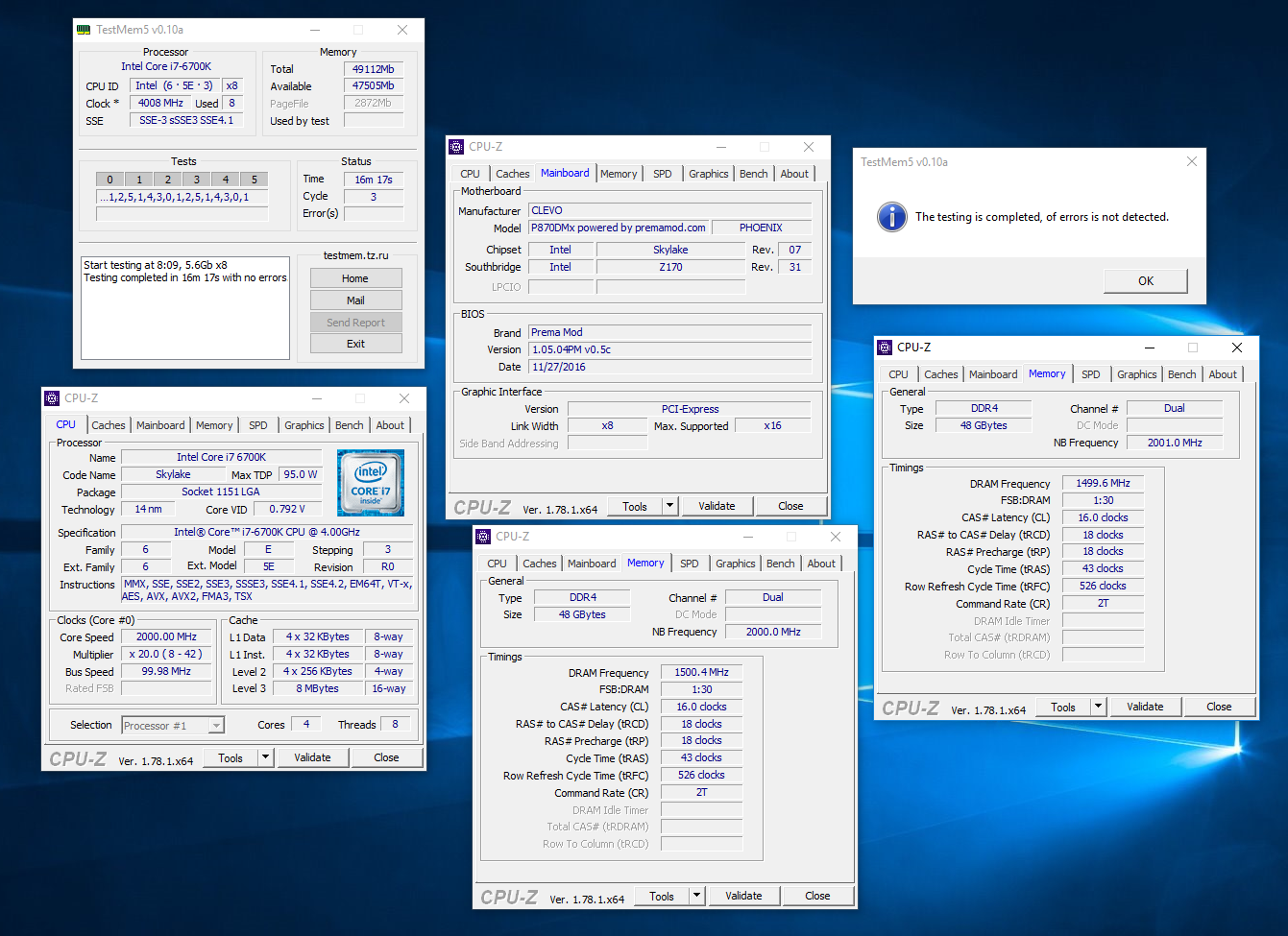Click the testmem.tz.ru label
The image size is (1288, 936).
tap(355, 255)
